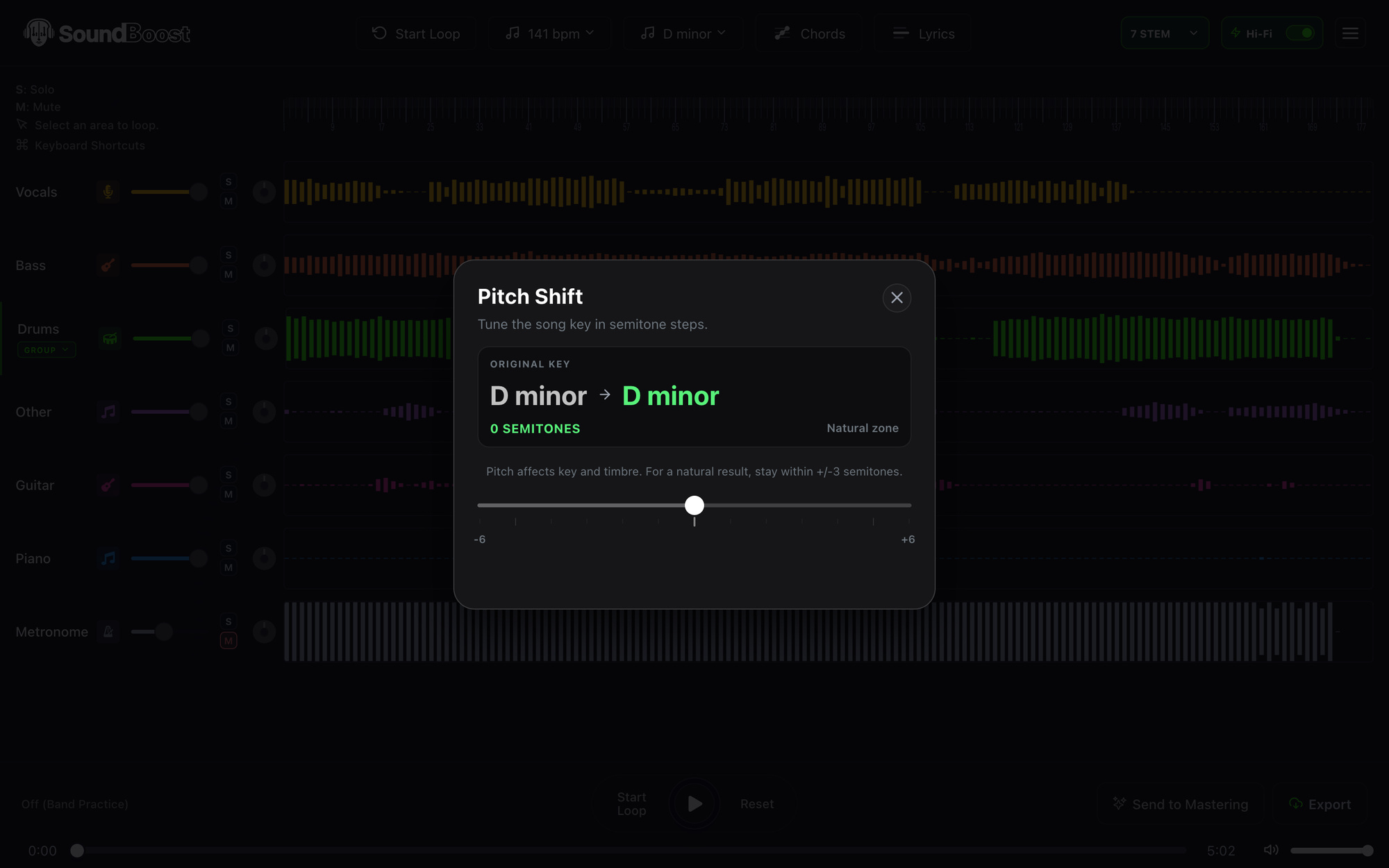The image size is (1389, 868).
Task: Open the 141 bpm tempo dropdown
Action: tap(549, 33)
